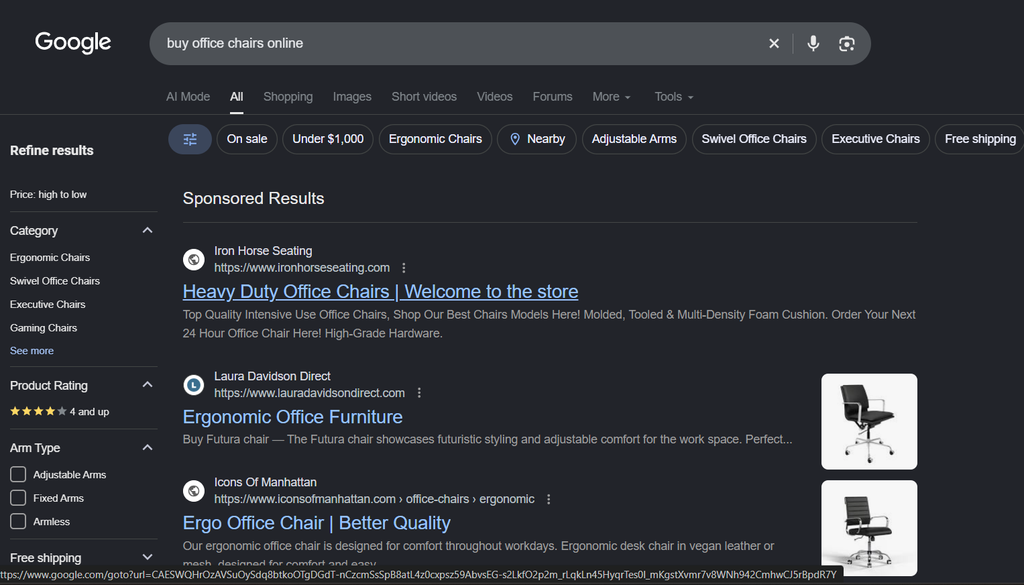
Task: Click the iconsofmanhattan.com breadcrumb URL text
Action: (374, 499)
